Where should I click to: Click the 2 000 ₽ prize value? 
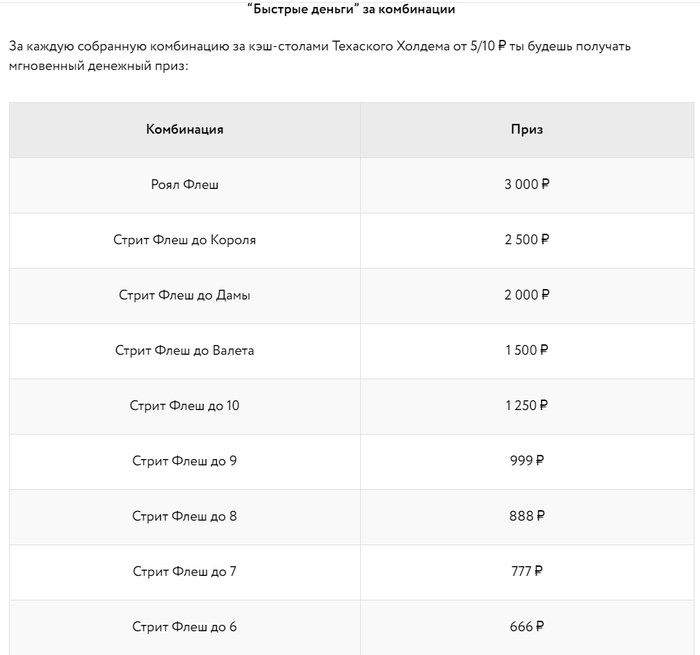click(x=527, y=295)
